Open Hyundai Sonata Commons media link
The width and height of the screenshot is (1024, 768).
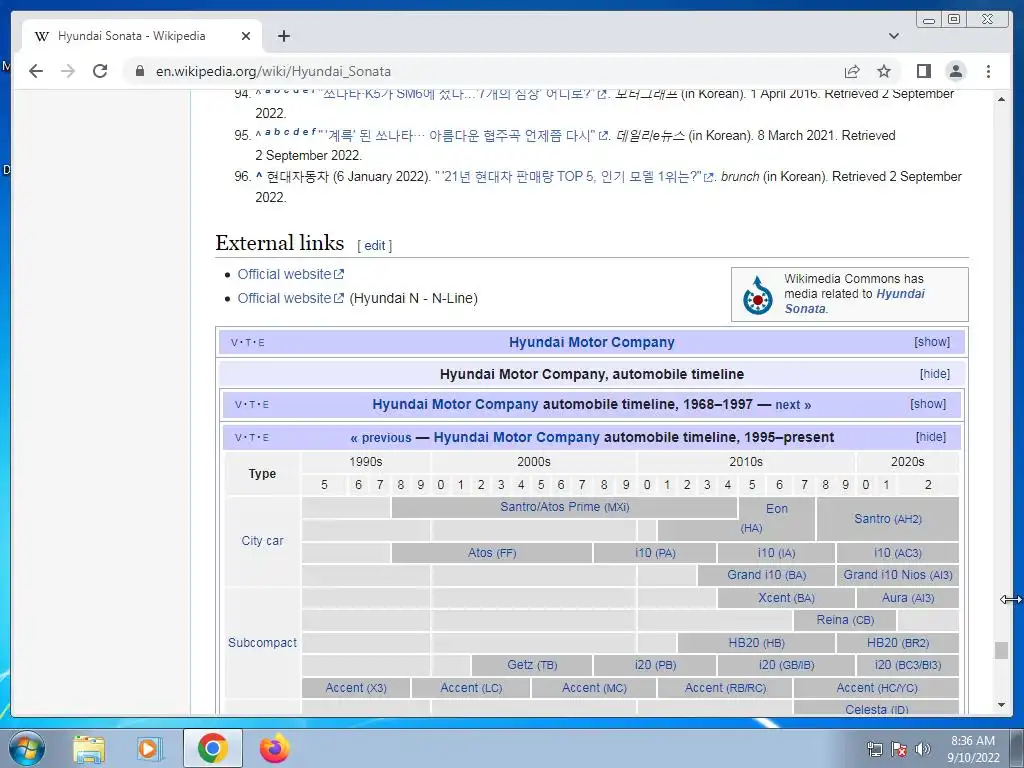tap(855, 301)
